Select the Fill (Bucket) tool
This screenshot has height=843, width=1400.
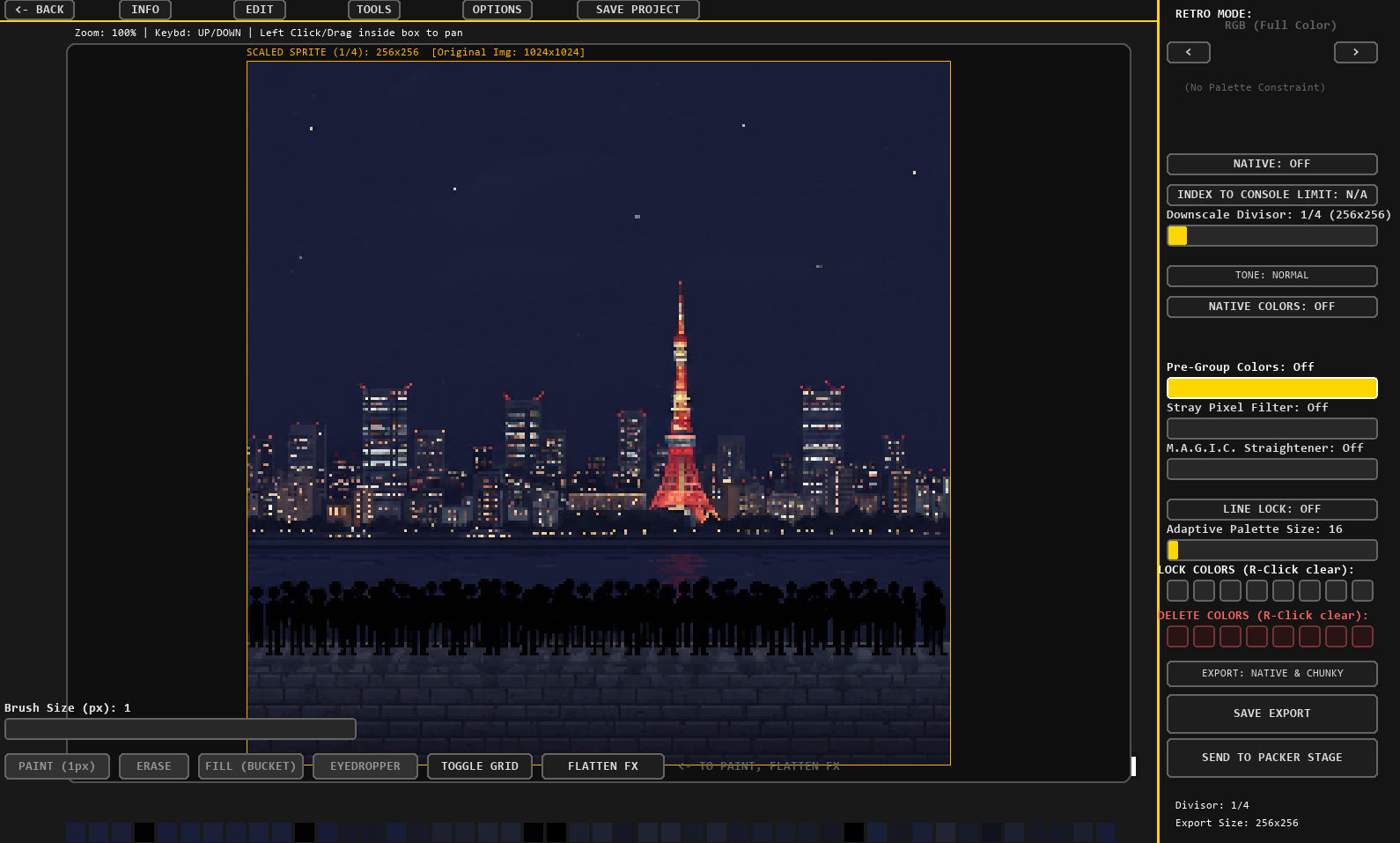(251, 766)
